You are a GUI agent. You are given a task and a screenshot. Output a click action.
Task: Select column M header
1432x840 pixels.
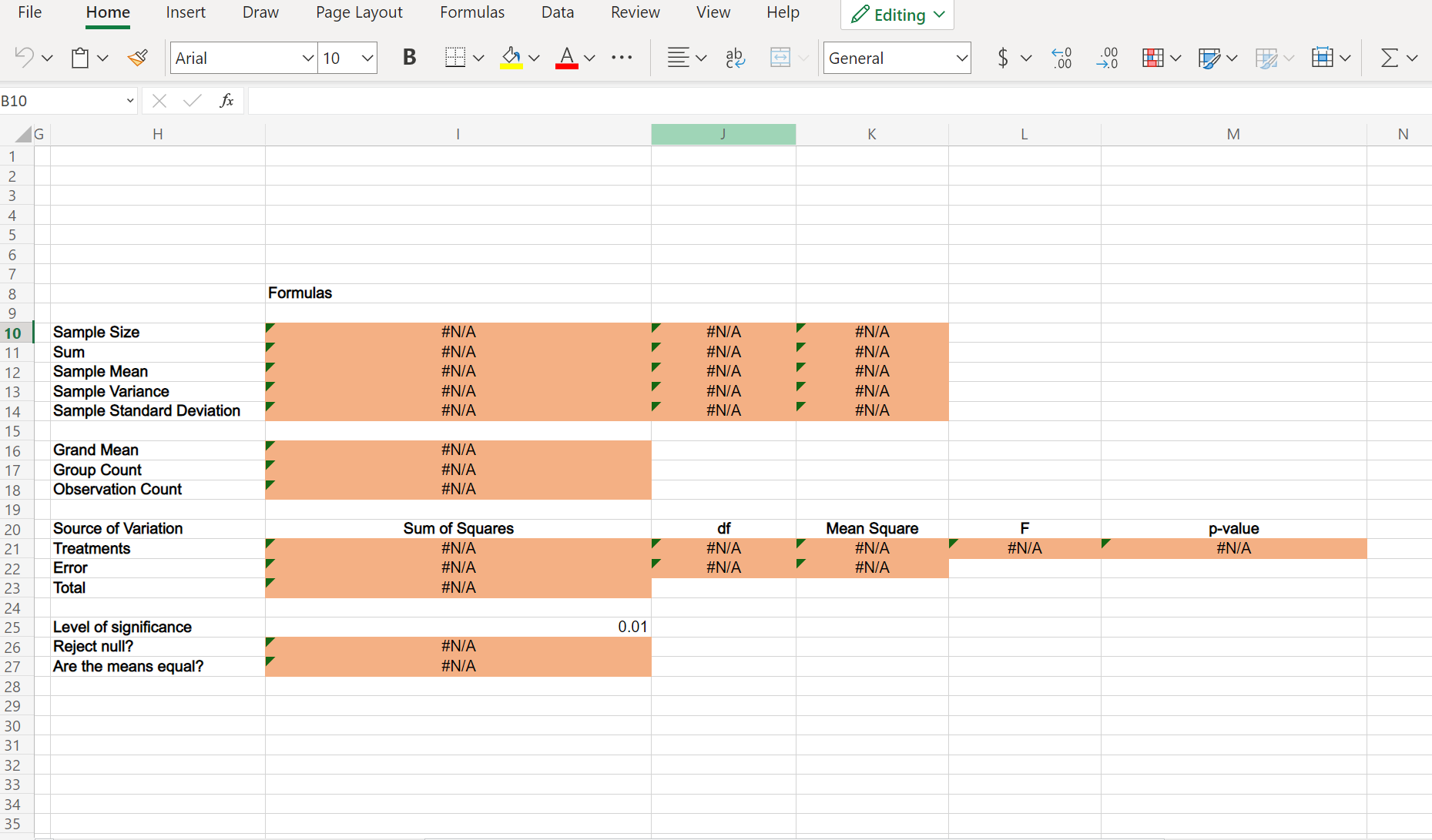[1233, 134]
